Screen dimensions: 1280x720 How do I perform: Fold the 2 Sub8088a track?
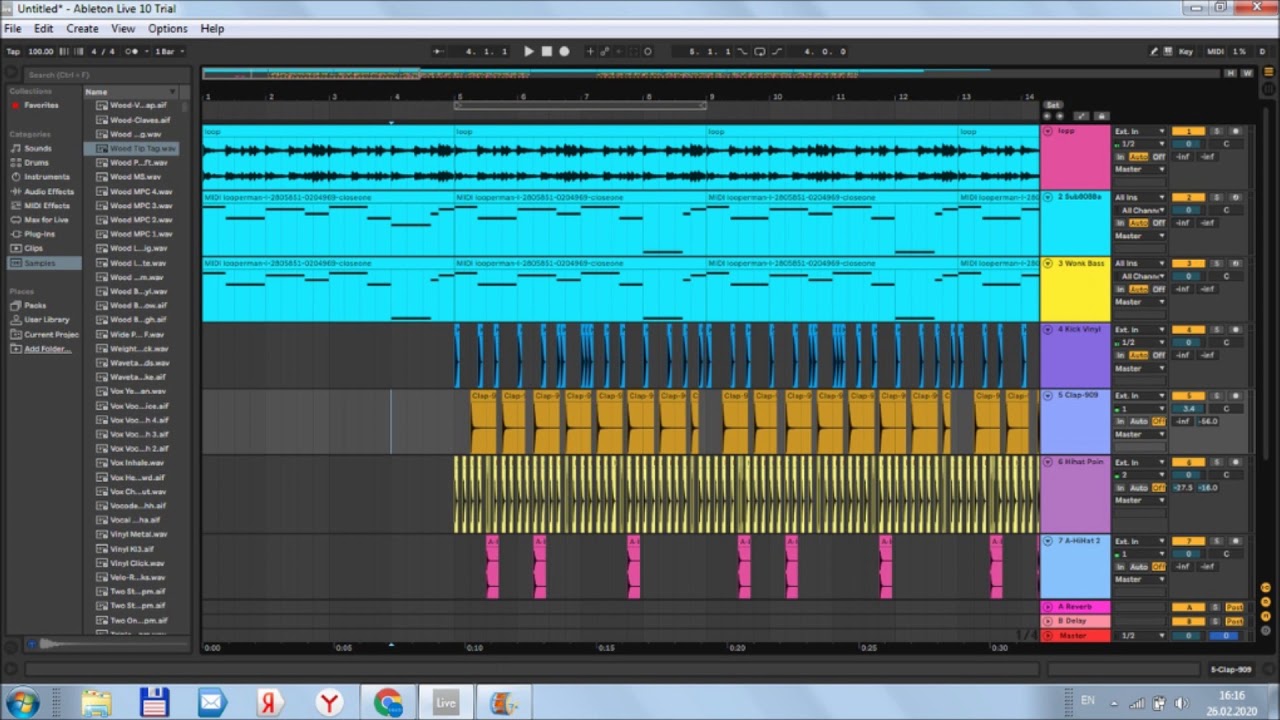[1048, 197]
